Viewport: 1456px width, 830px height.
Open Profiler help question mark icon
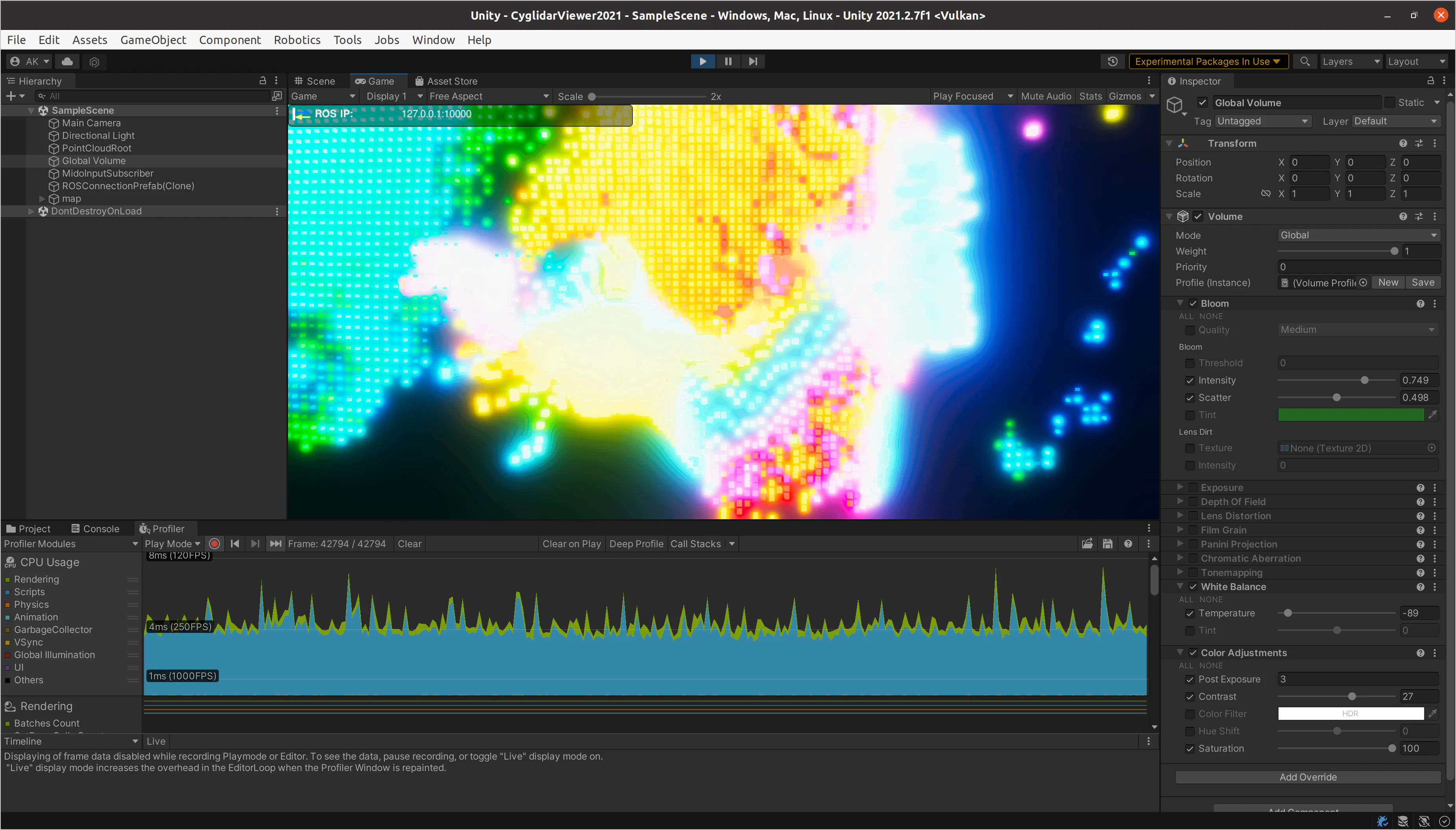(1128, 544)
